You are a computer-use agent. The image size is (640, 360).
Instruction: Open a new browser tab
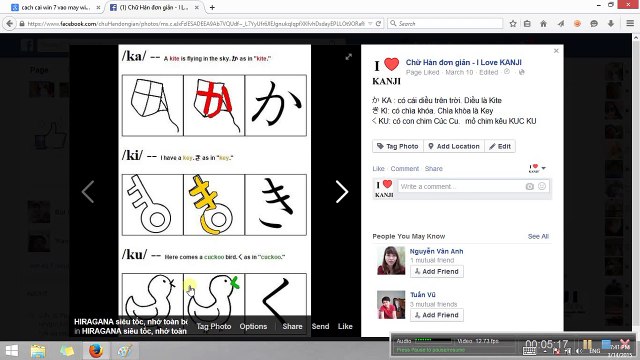click(x=212, y=7)
